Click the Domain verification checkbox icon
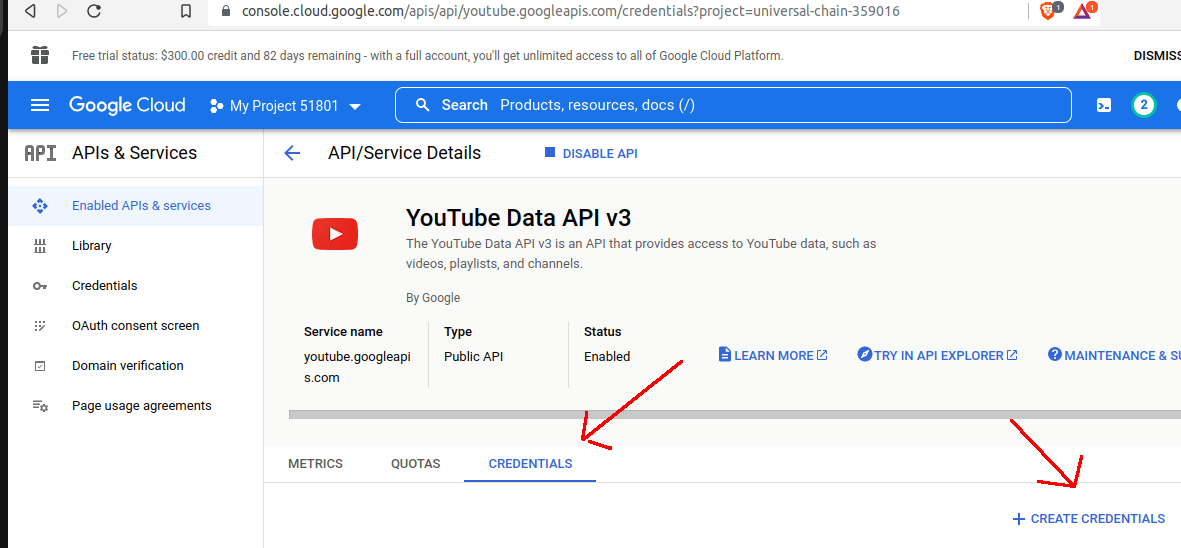The width and height of the screenshot is (1181, 548). [40, 366]
